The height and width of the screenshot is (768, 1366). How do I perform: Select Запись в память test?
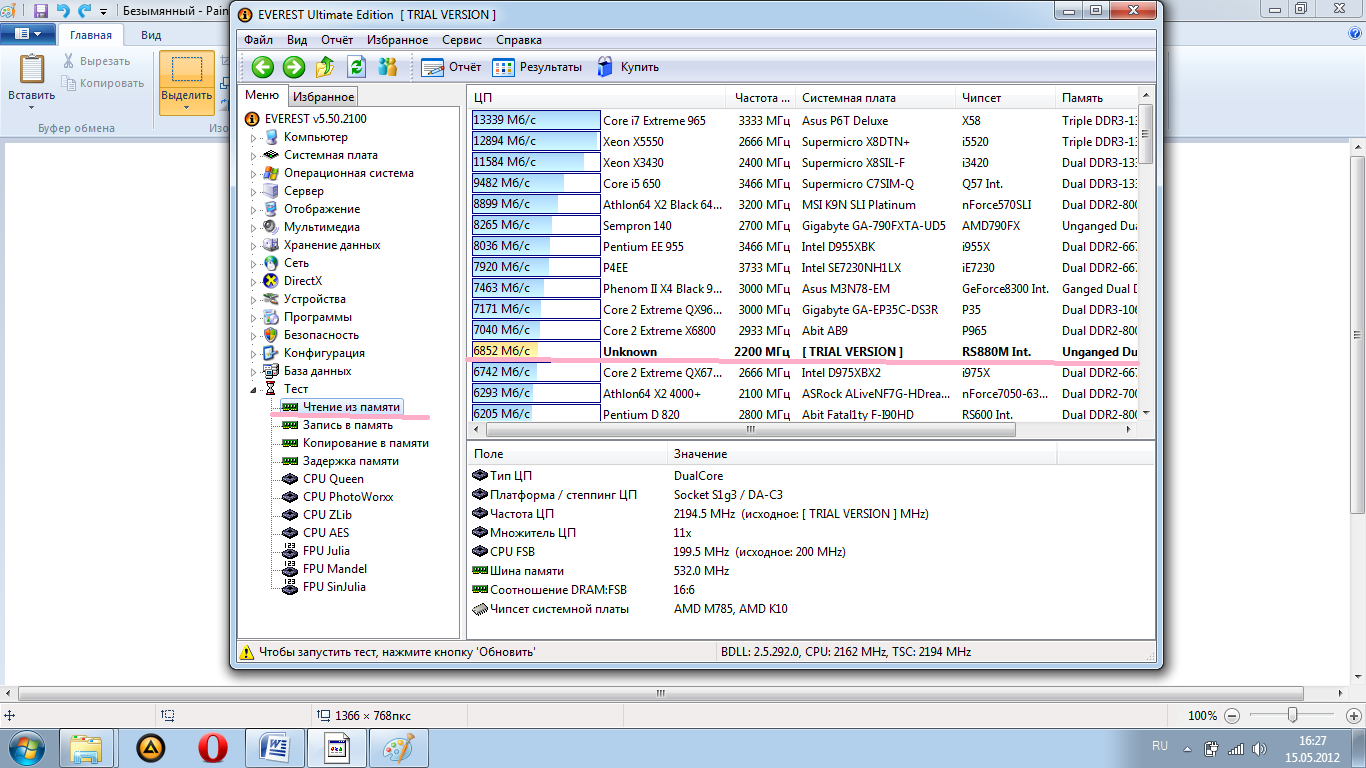coord(348,425)
